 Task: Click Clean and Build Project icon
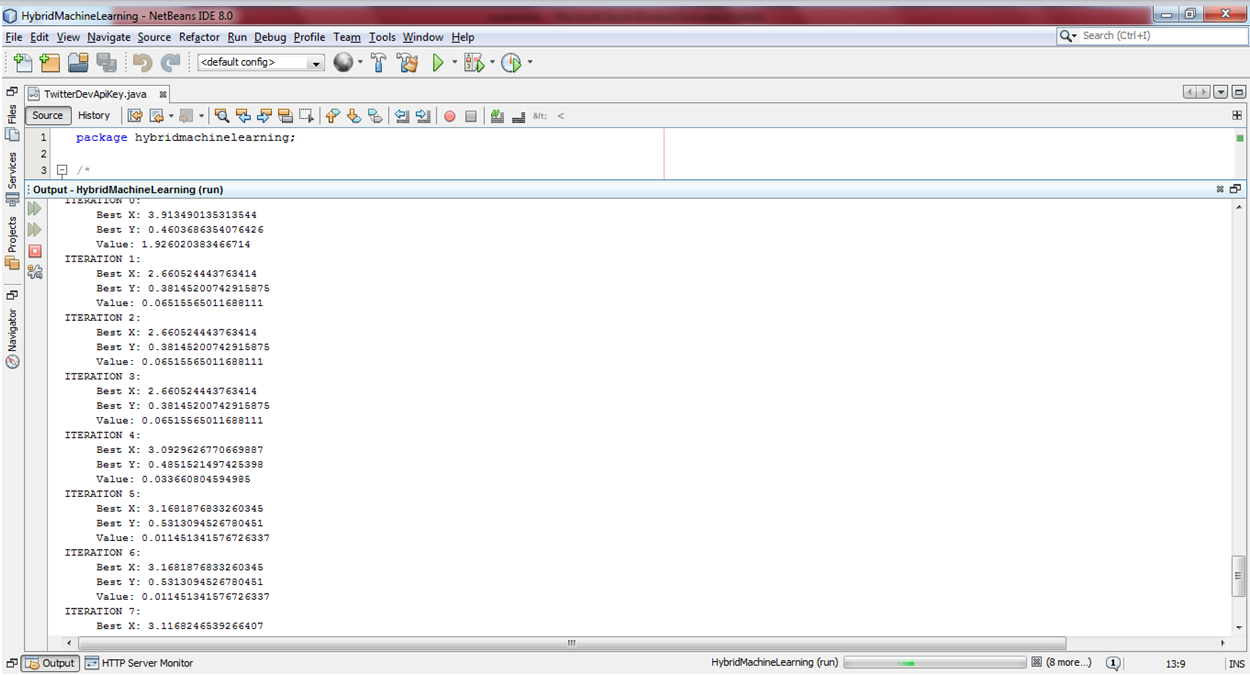click(407, 63)
